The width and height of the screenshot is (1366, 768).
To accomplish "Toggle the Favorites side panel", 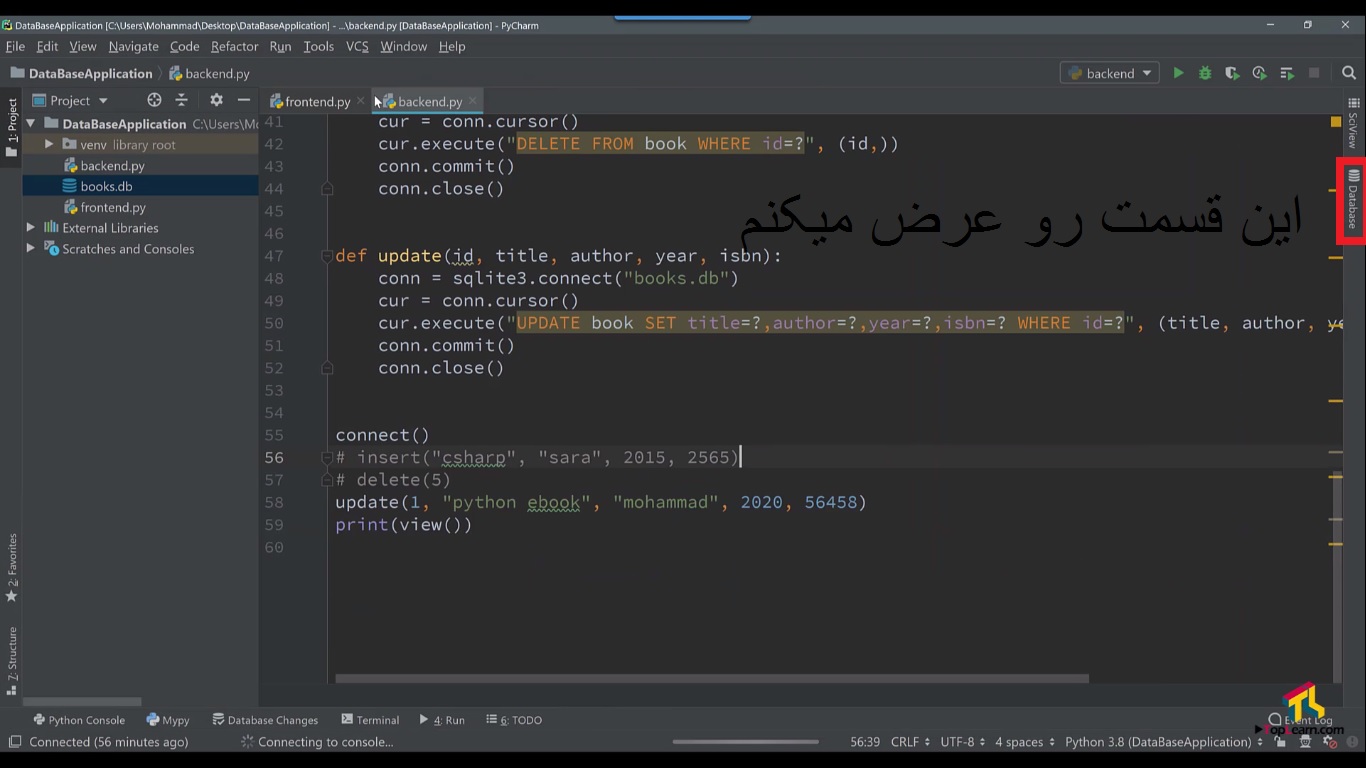I will (12, 567).
